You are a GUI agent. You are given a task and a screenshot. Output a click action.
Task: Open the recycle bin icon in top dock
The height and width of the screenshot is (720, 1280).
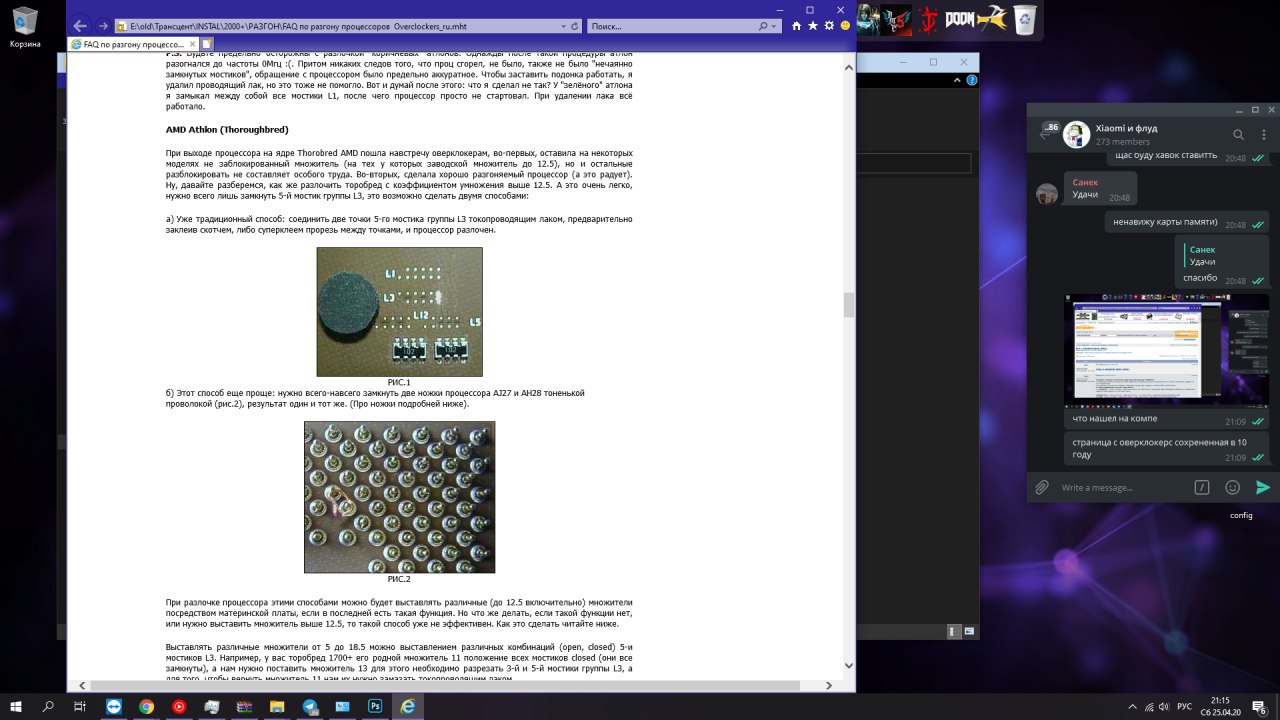point(1025,19)
